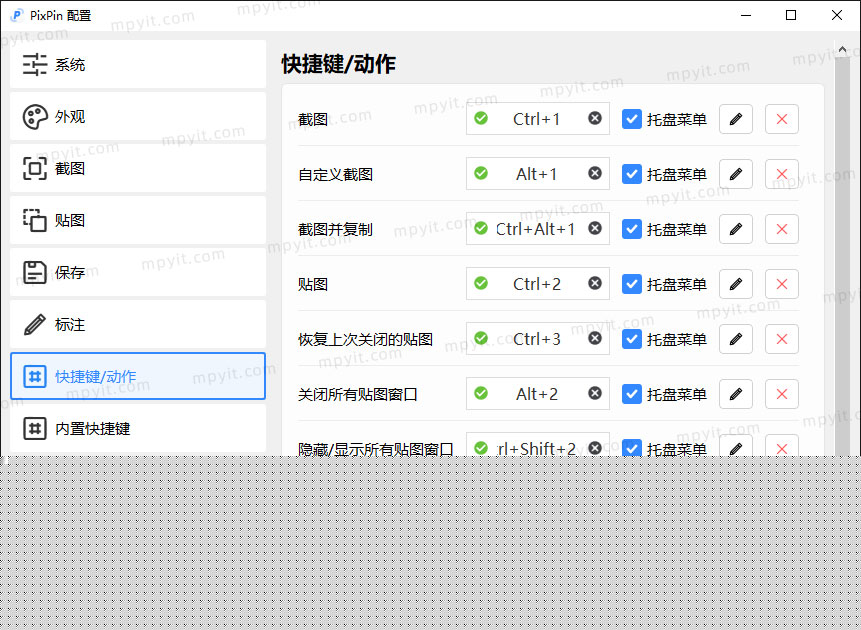Clear the Ctrl+3 shortcut
This screenshot has width=861, height=630.
pyautogui.click(x=595, y=338)
